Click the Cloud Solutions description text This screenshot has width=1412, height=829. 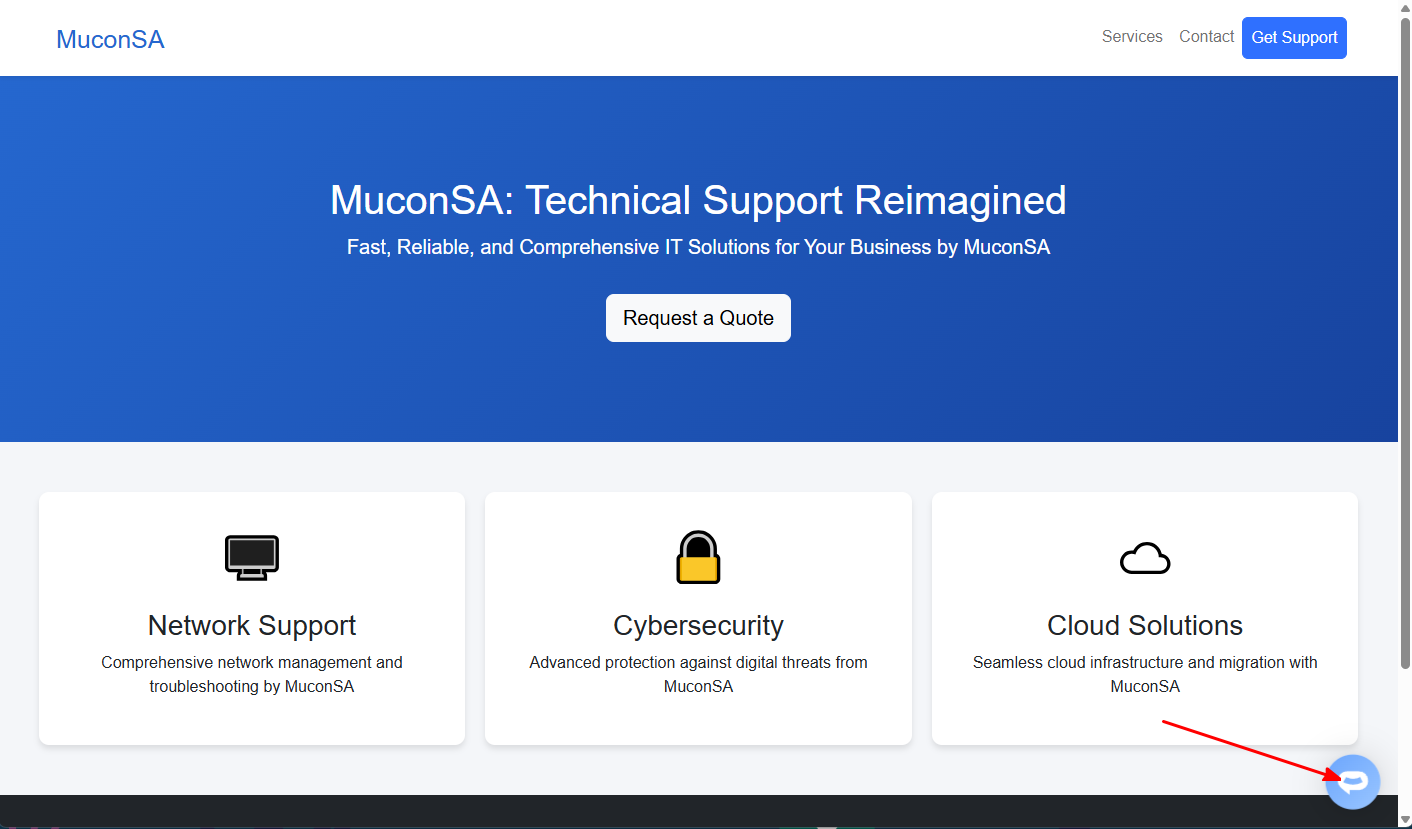1145,674
